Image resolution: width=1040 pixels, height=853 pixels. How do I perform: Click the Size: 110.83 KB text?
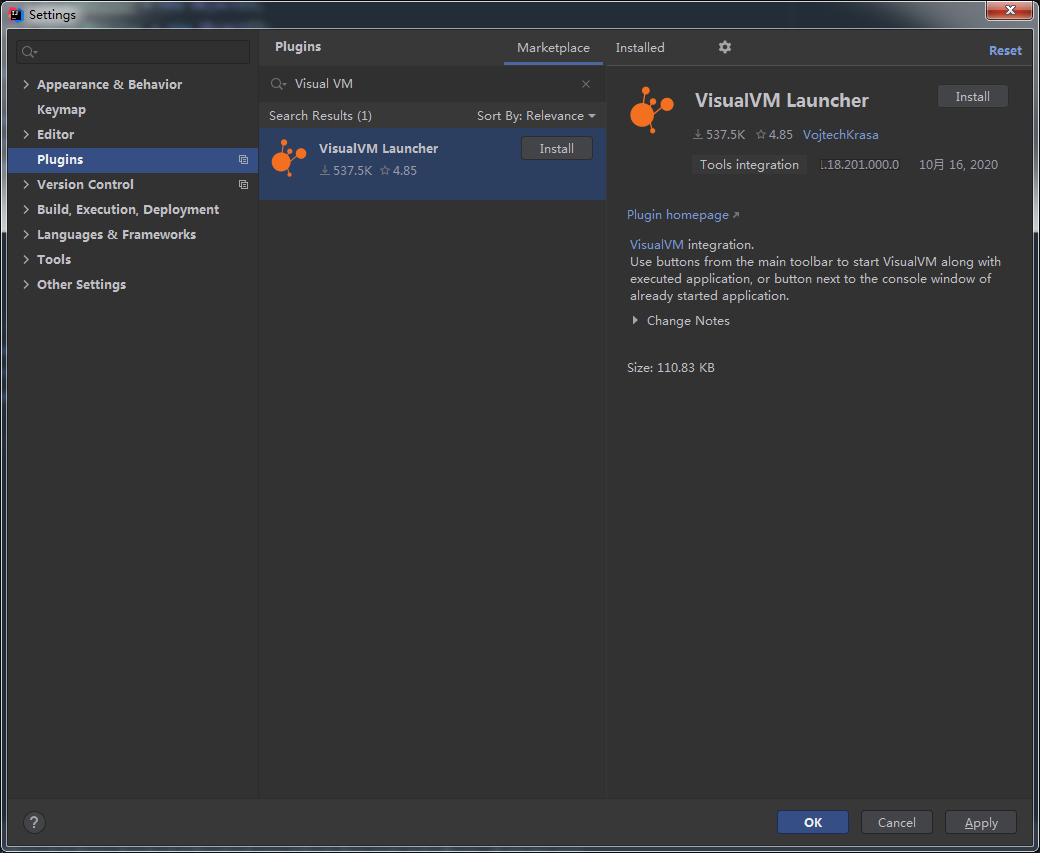[x=671, y=367]
